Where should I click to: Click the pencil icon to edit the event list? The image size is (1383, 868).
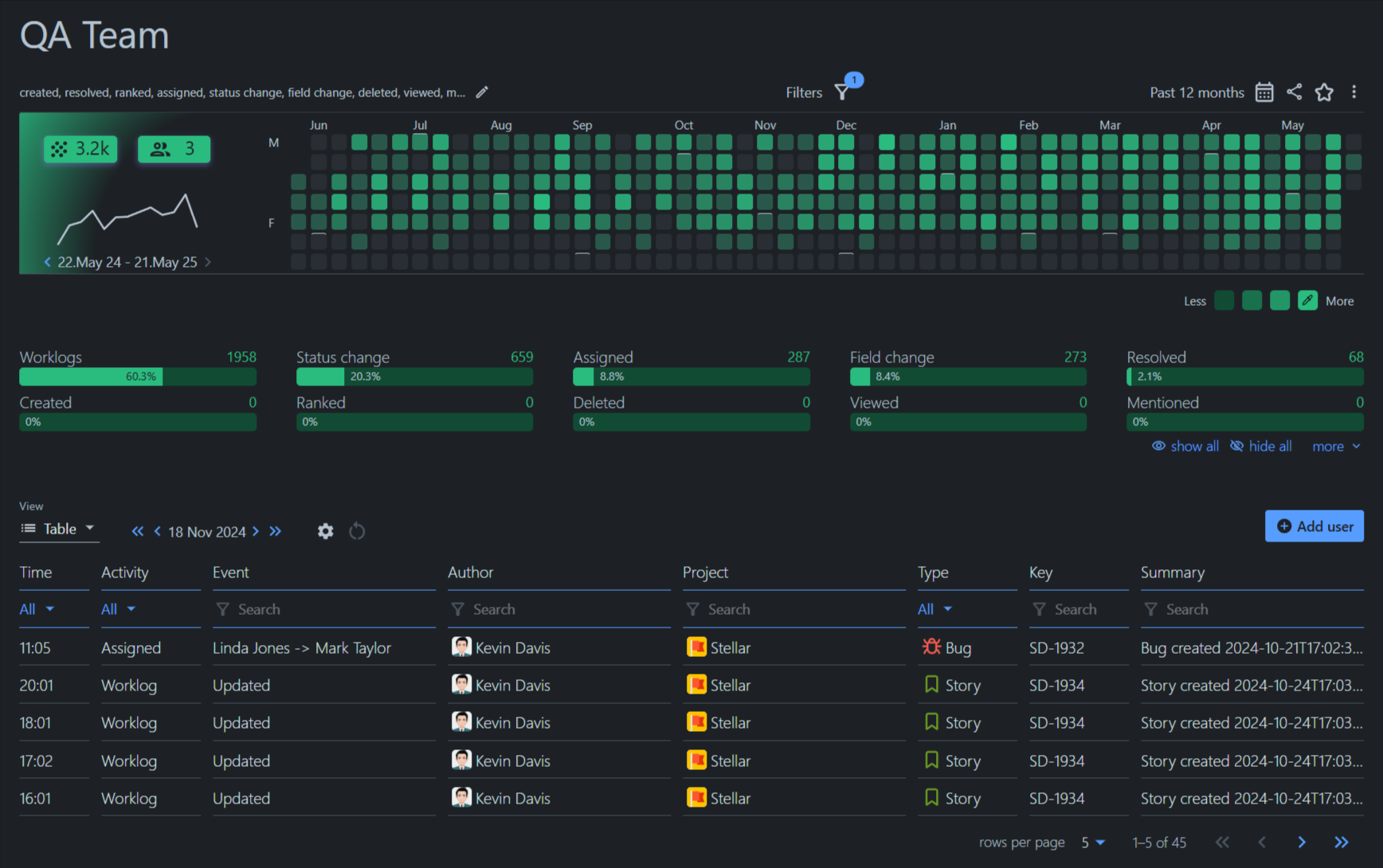click(482, 92)
